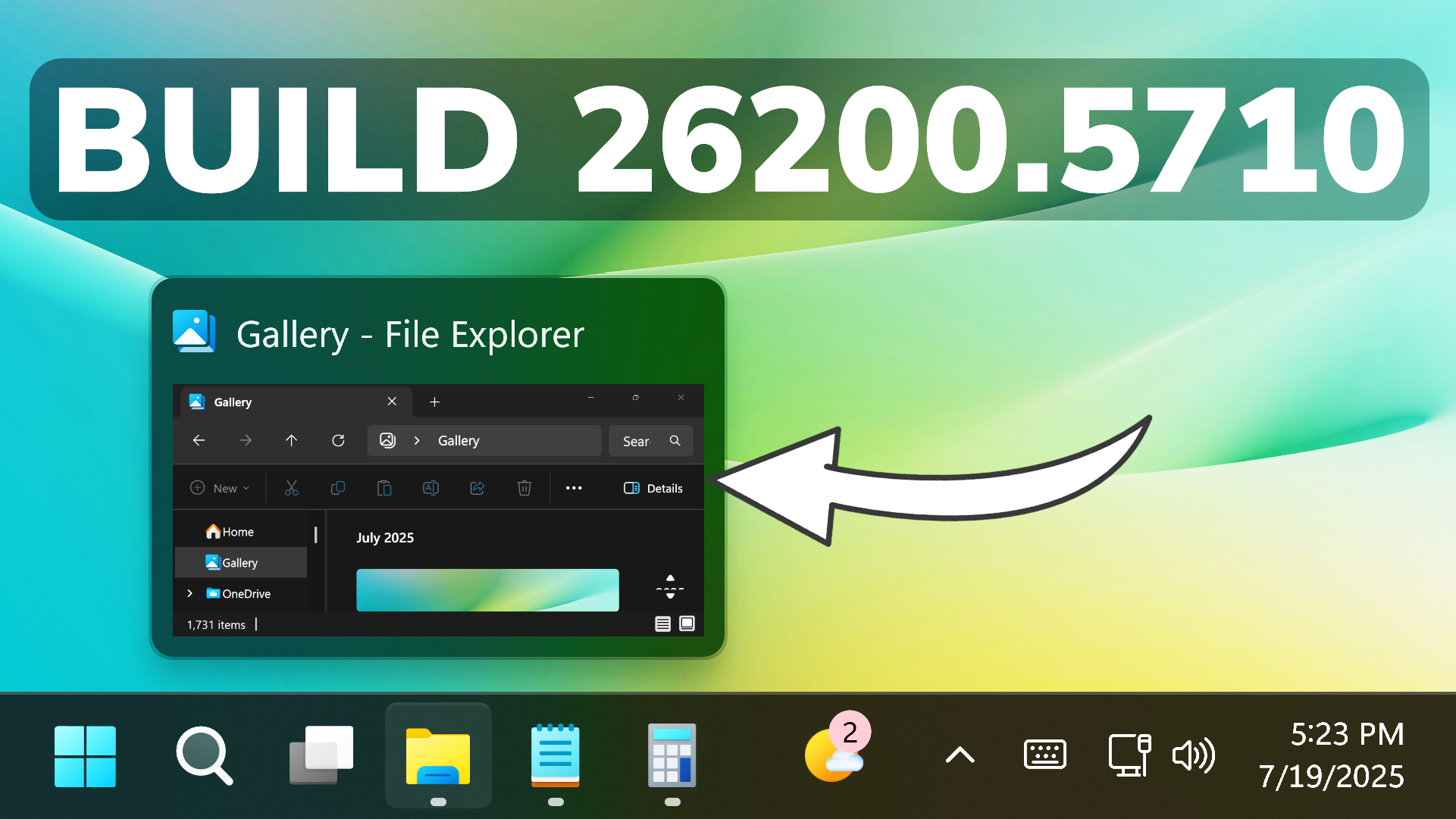The image size is (1456, 819).
Task: Switch to list view in the status bar
Action: pos(662,624)
